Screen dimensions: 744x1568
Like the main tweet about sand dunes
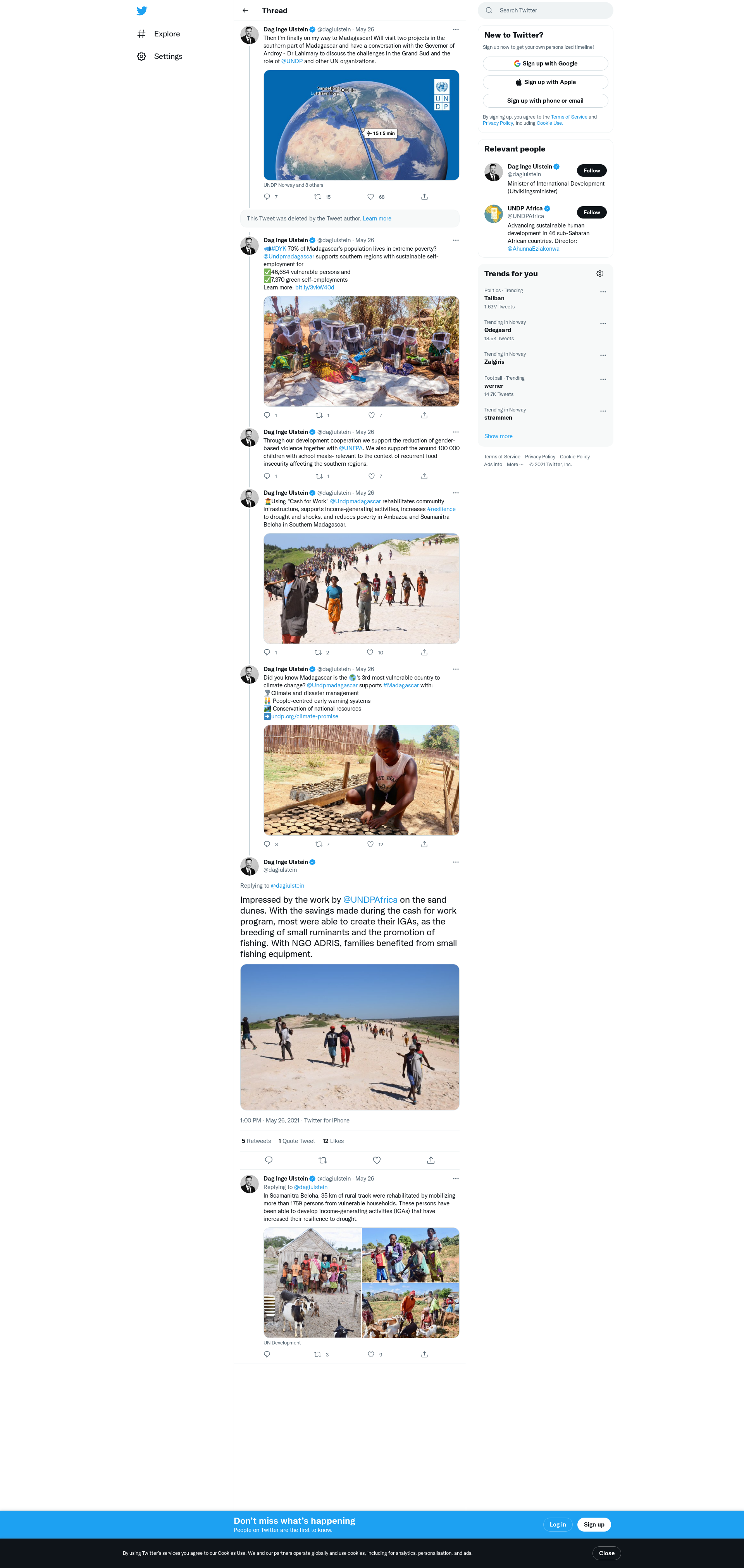tap(377, 1160)
